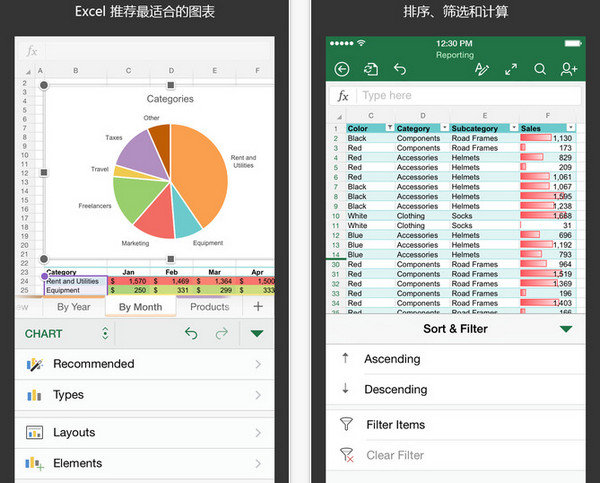Select column D header in Reporting sheet
The image size is (600, 483).
[422, 116]
